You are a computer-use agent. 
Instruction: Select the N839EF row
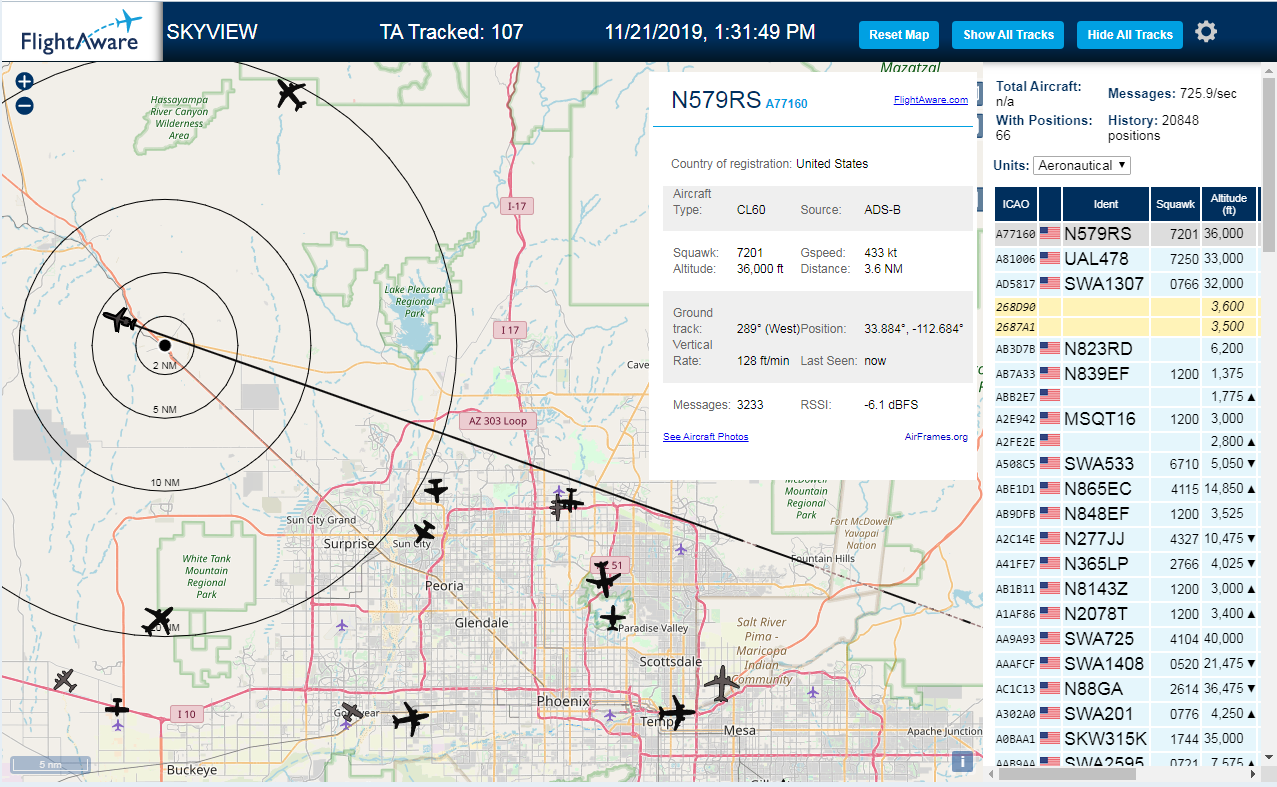point(1126,373)
